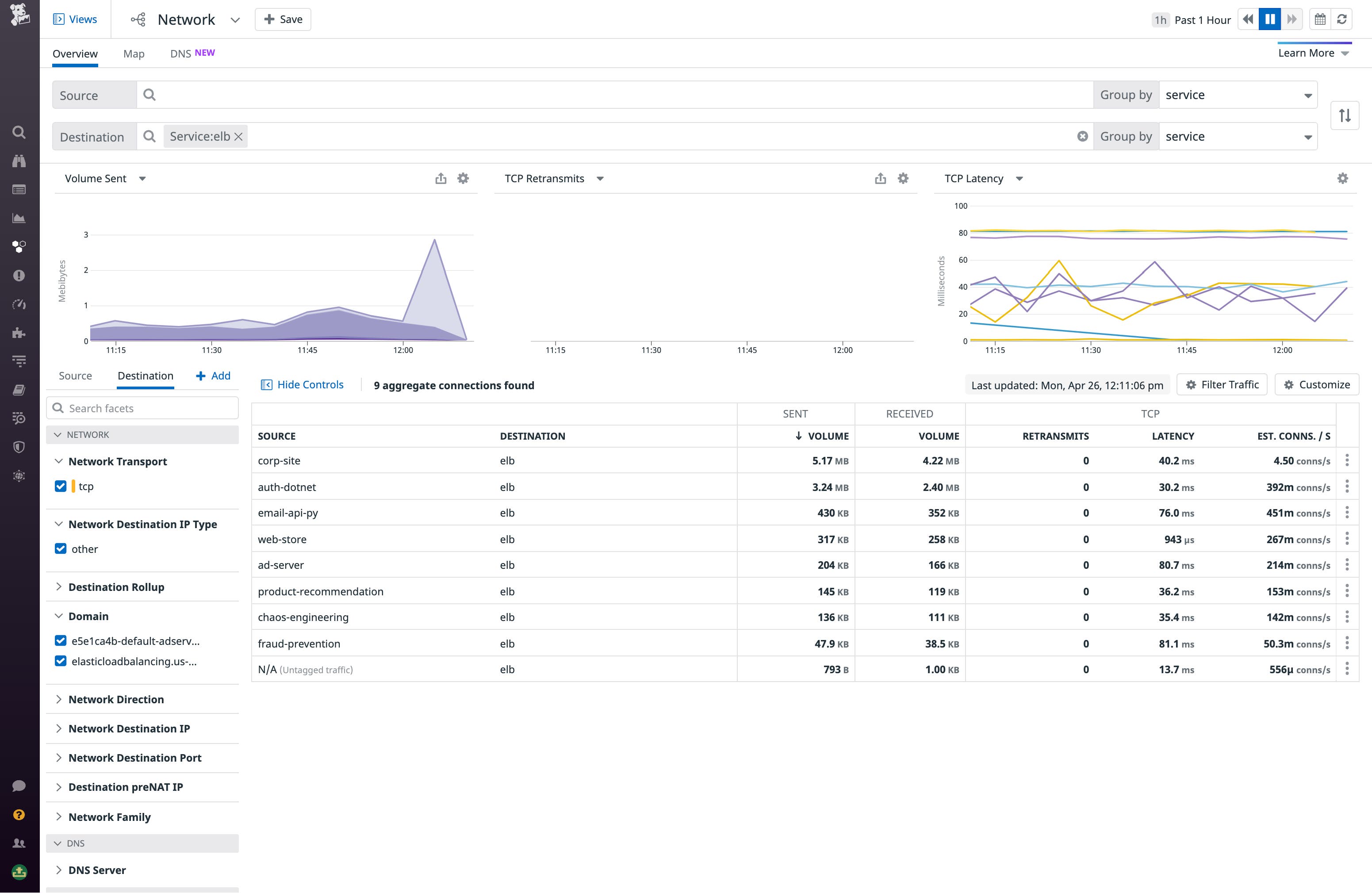
Task: Open the Integrations puzzle-piece icon in sidebar
Action: (x=19, y=333)
